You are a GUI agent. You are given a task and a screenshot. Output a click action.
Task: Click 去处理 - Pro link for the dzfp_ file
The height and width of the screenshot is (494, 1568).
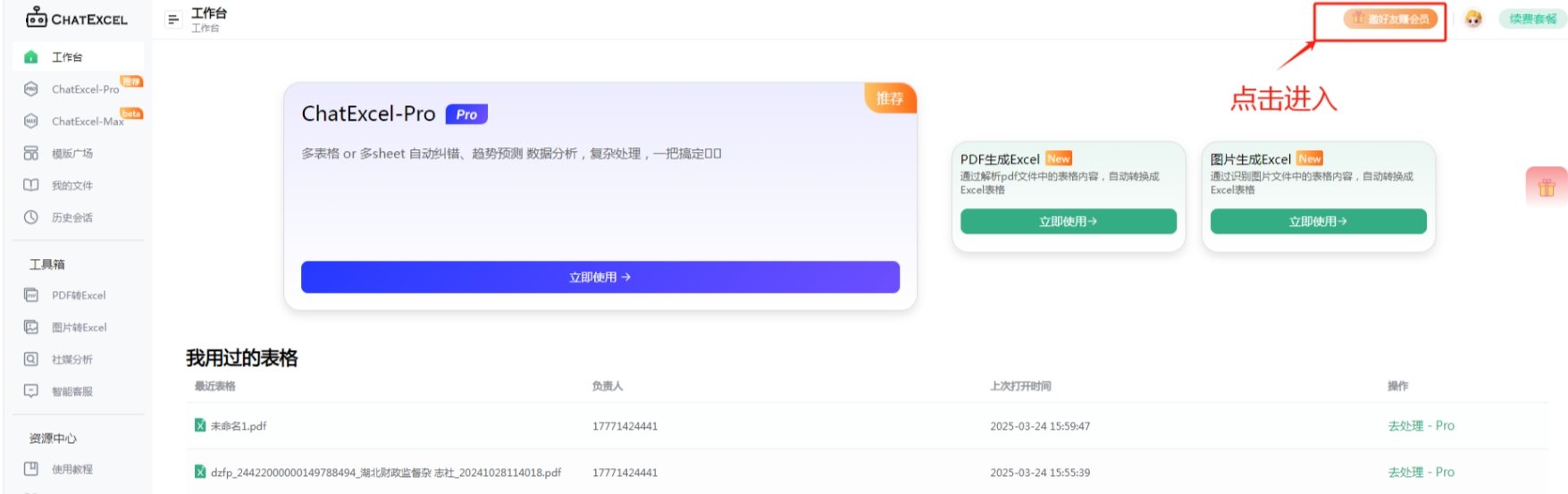(x=1421, y=473)
